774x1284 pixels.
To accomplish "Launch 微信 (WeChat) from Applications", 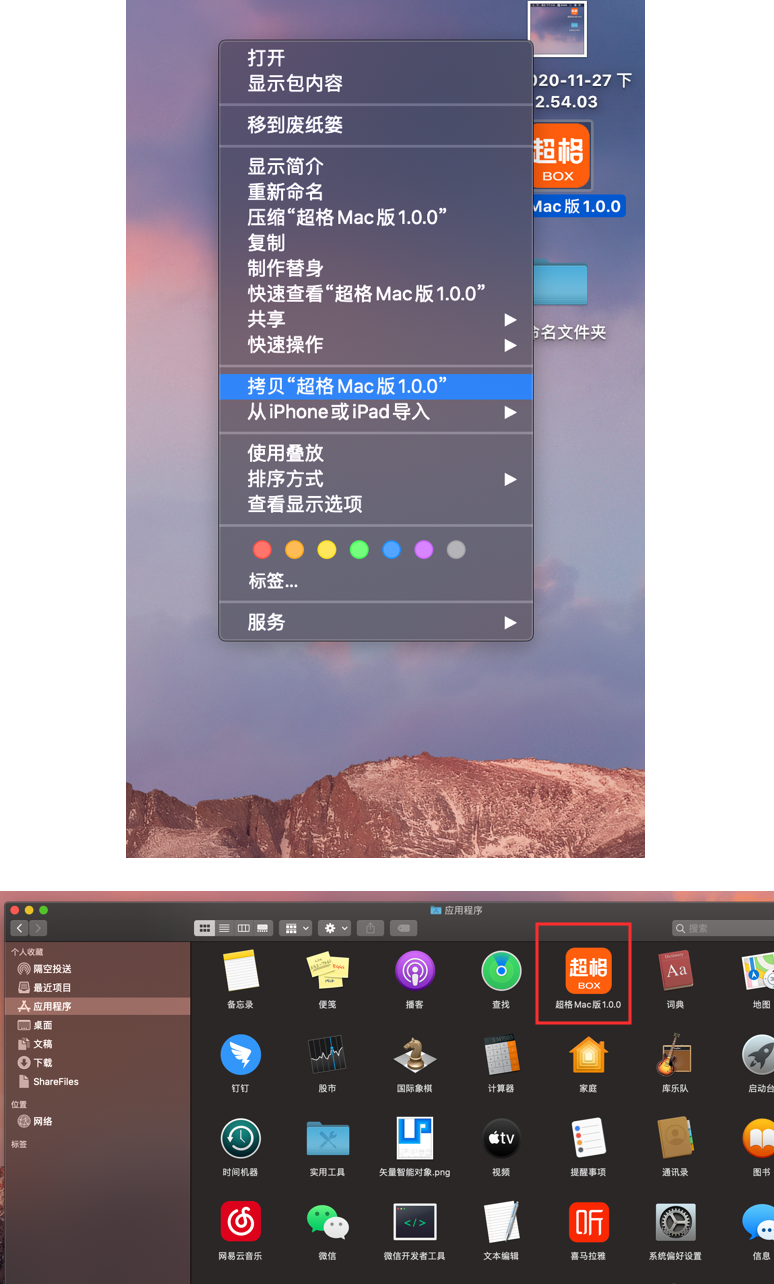I will point(327,1222).
